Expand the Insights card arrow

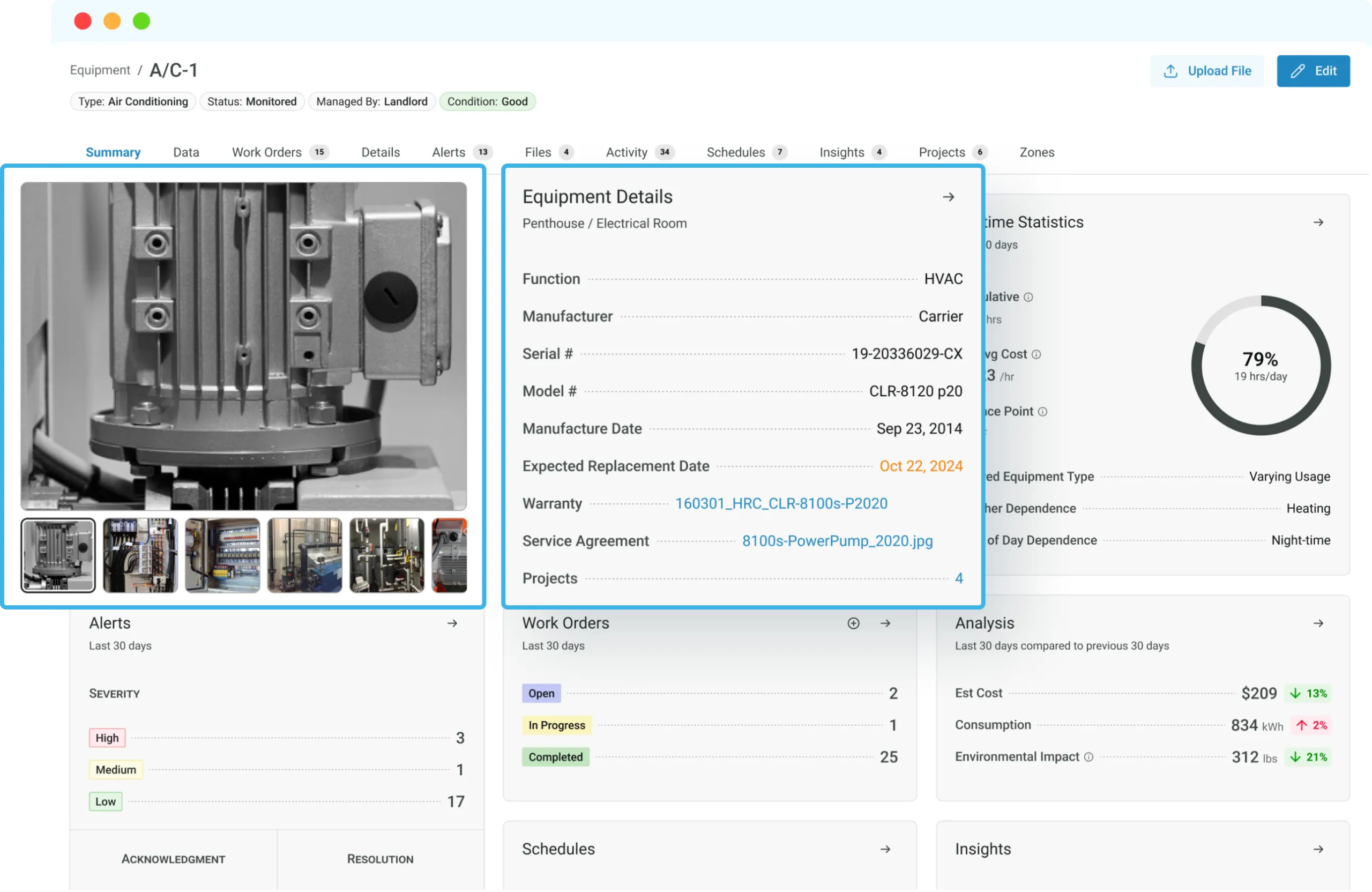pos(1319,849)
